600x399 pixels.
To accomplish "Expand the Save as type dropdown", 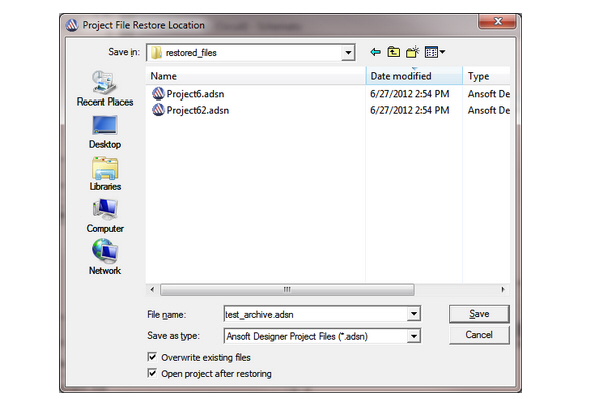I will pyautogui.click(x=414, y=336).
